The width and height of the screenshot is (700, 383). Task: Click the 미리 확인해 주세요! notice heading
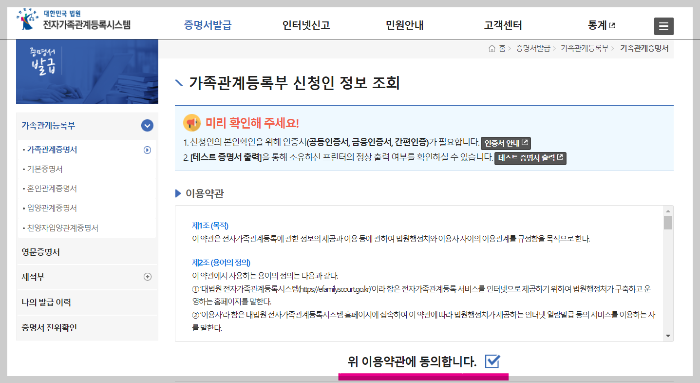click(252, 123)
